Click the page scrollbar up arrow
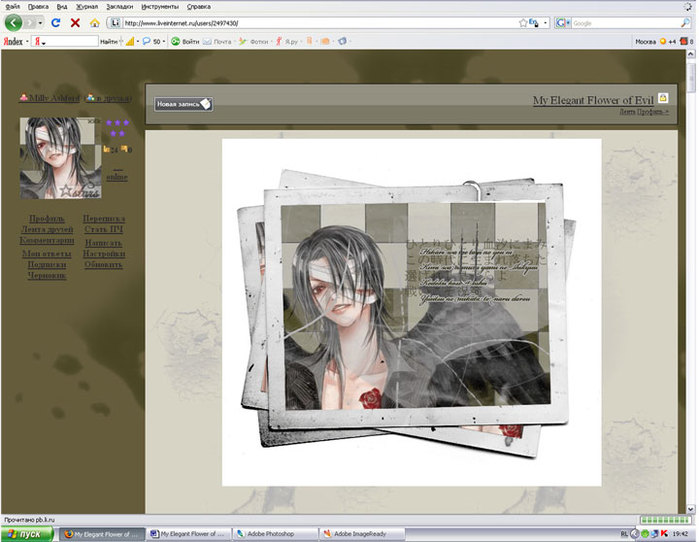 691,54
